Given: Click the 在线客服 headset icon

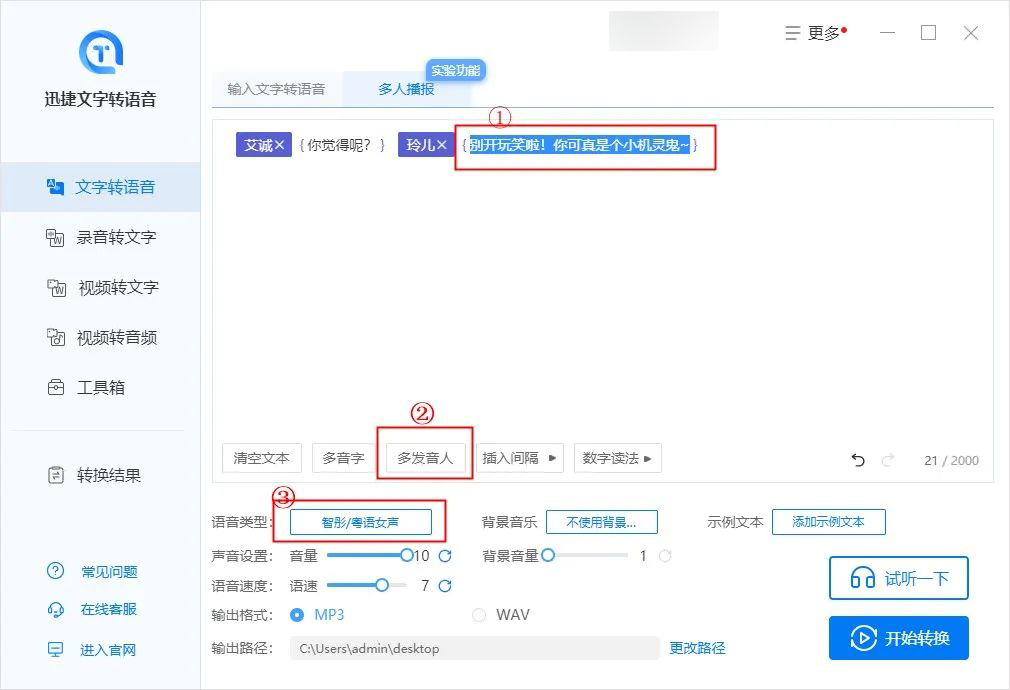Looking at the screenshot, I should point(55,609).
